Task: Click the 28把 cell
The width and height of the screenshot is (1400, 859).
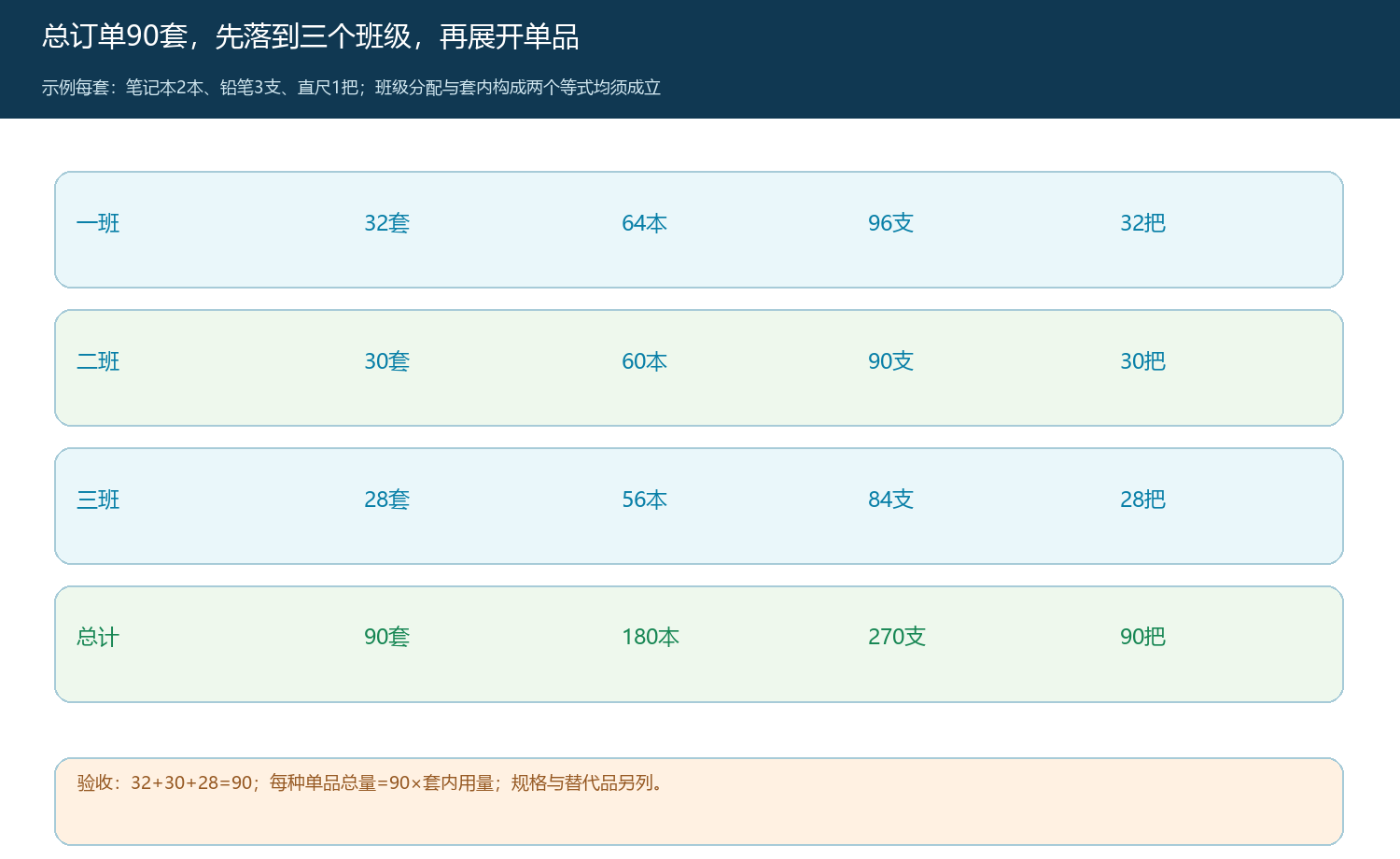Action: point(1143,500)
